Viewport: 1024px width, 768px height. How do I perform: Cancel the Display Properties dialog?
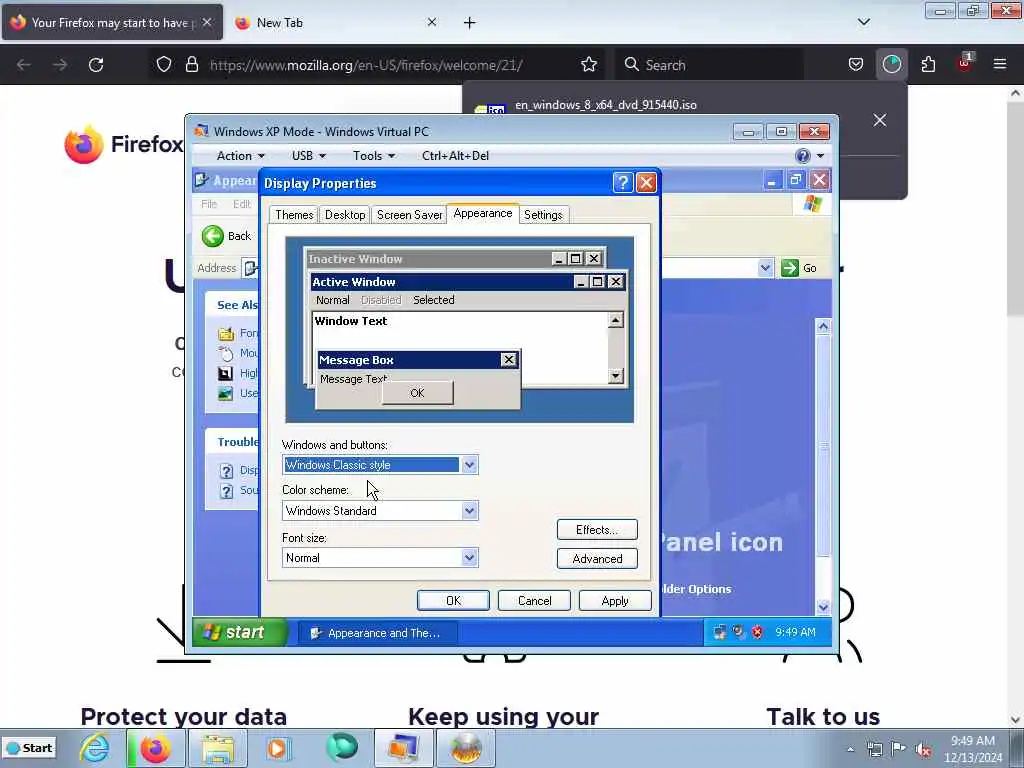click(534, 601)
